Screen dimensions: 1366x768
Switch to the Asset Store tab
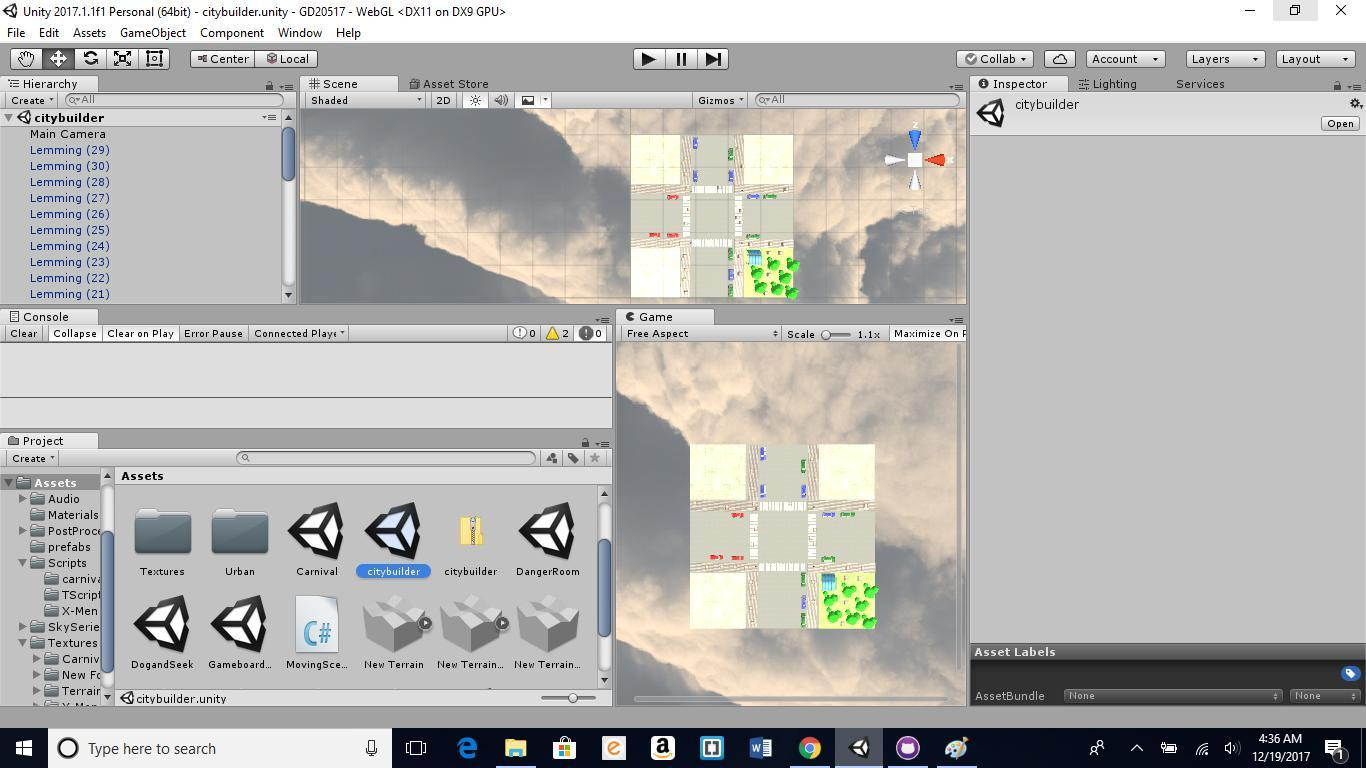pyautogui.click(x=448, y=84)
